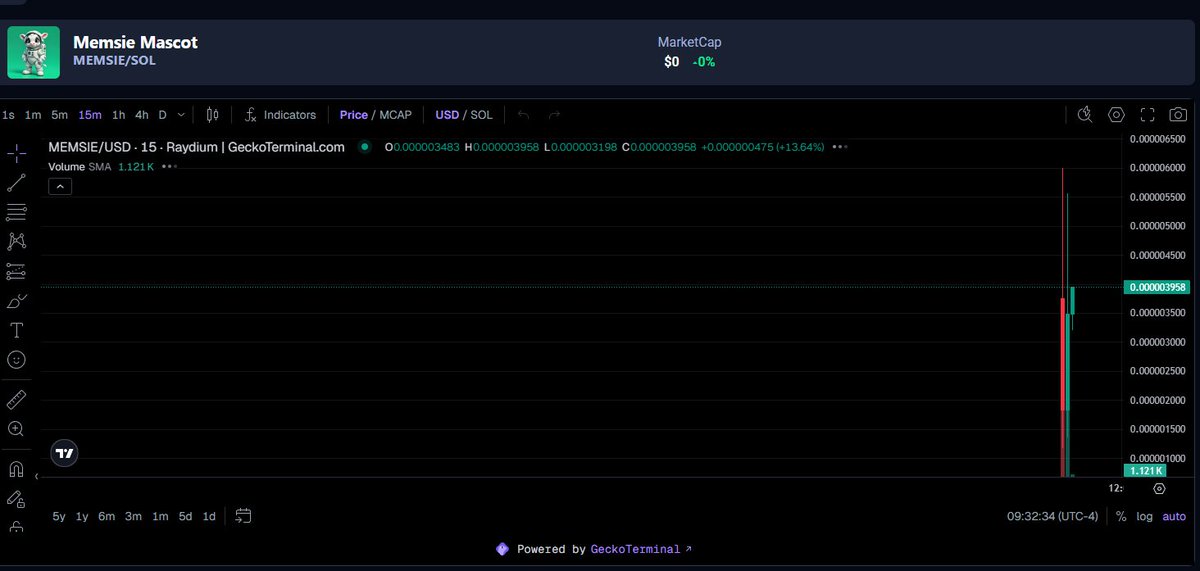1200x571 pixels.
Task: Select the text annotation tool
Action: (x=16, y=330)
